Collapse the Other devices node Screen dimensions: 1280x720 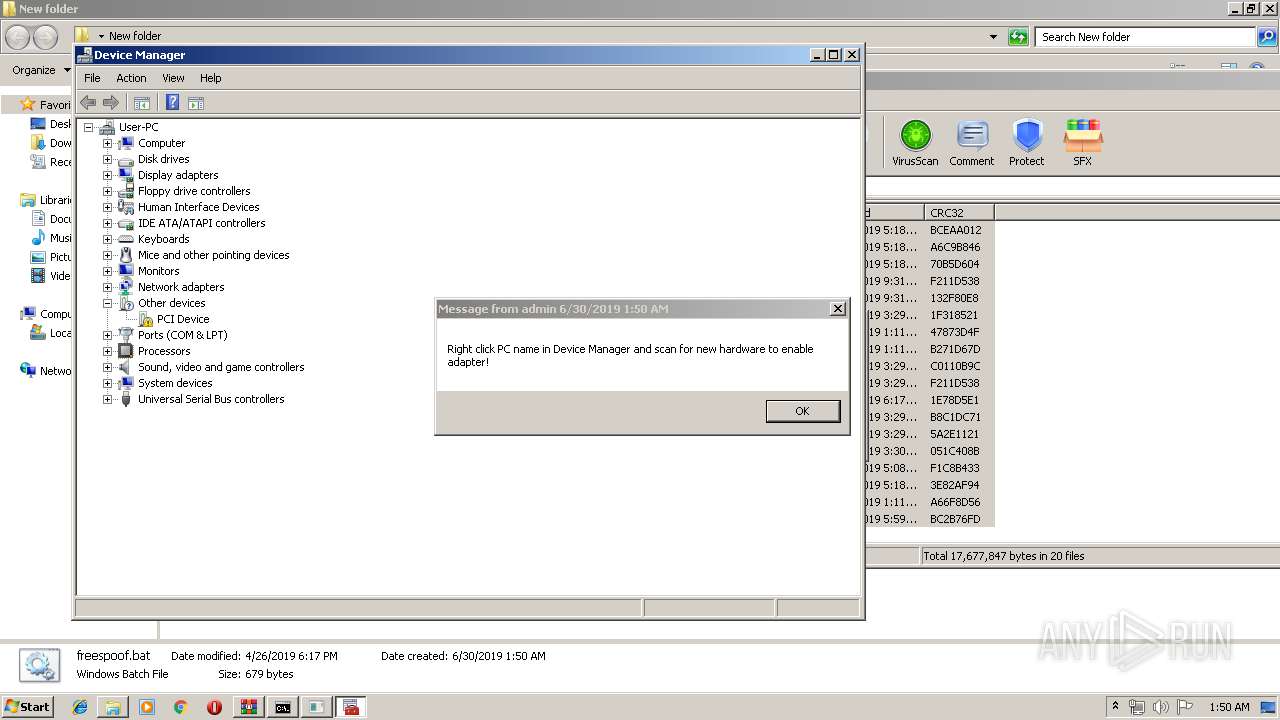tap(107, 303)
